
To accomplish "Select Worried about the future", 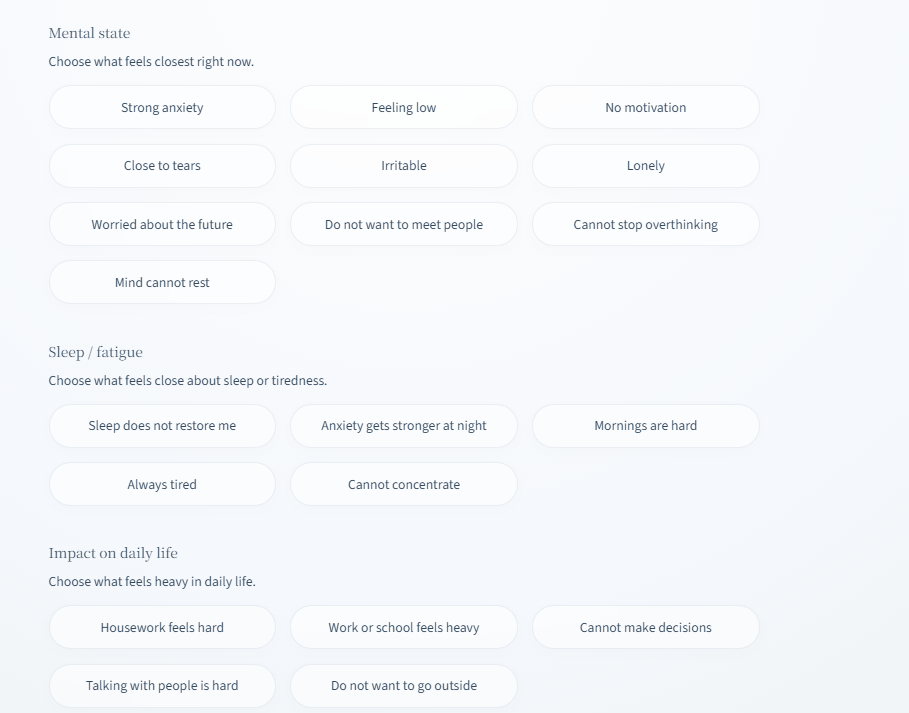I will pos(162,224).
